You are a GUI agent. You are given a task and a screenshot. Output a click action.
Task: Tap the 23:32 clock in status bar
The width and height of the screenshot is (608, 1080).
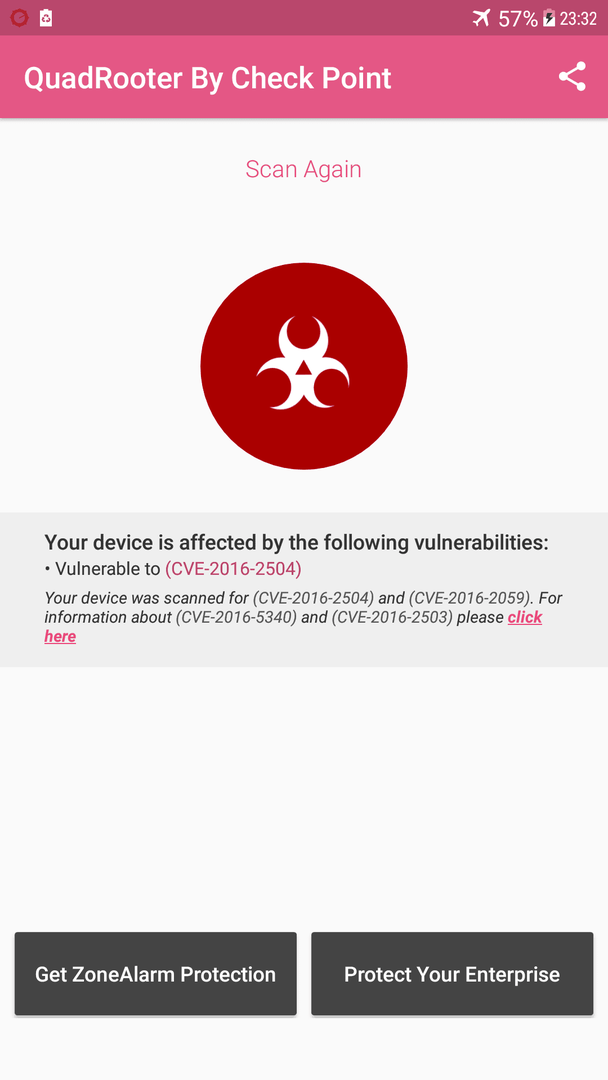pyautogui.click(x=578, y=19)
